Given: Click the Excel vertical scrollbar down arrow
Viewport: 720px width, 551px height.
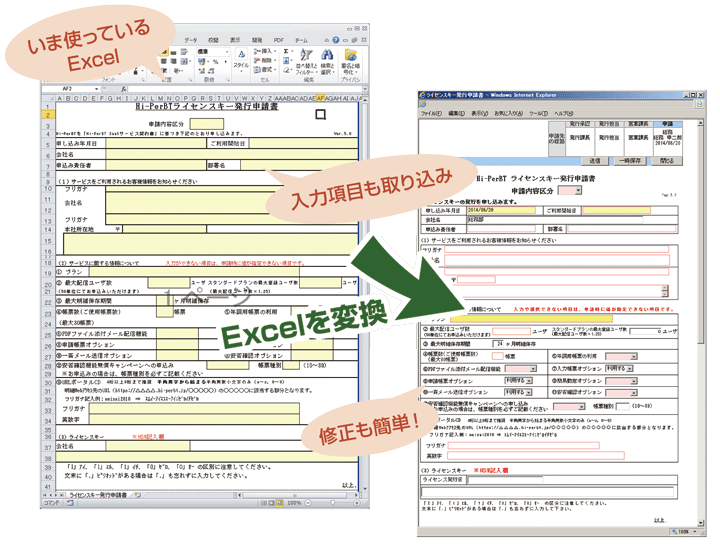Looking at the screenshot, I should pos(365,488).
